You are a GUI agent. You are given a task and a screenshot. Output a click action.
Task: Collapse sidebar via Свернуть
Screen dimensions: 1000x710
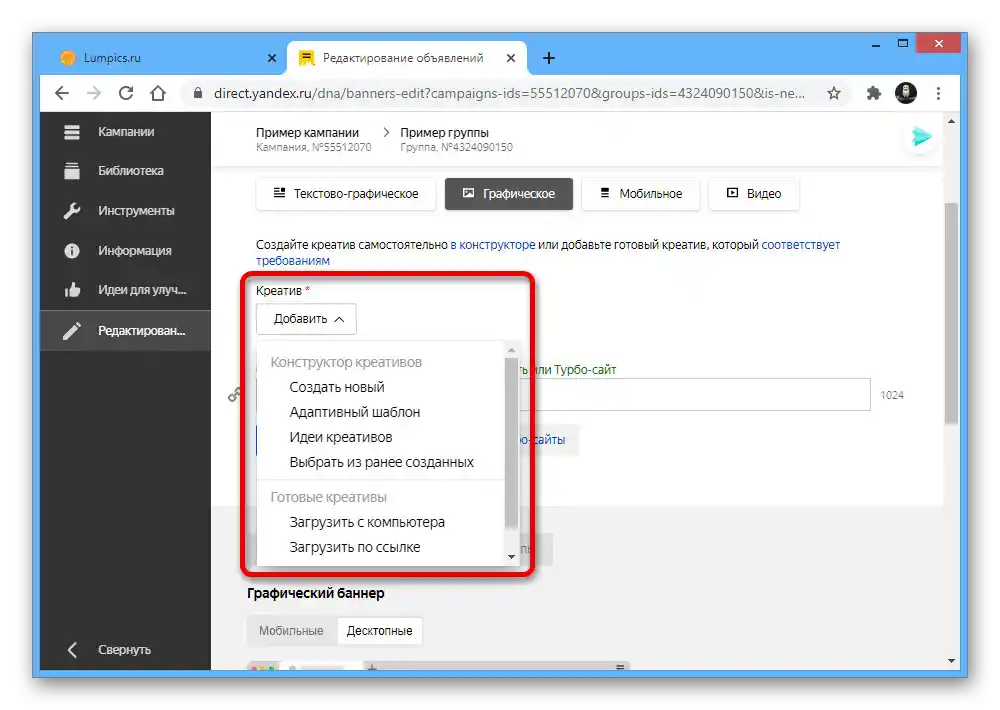pos(125,649)
